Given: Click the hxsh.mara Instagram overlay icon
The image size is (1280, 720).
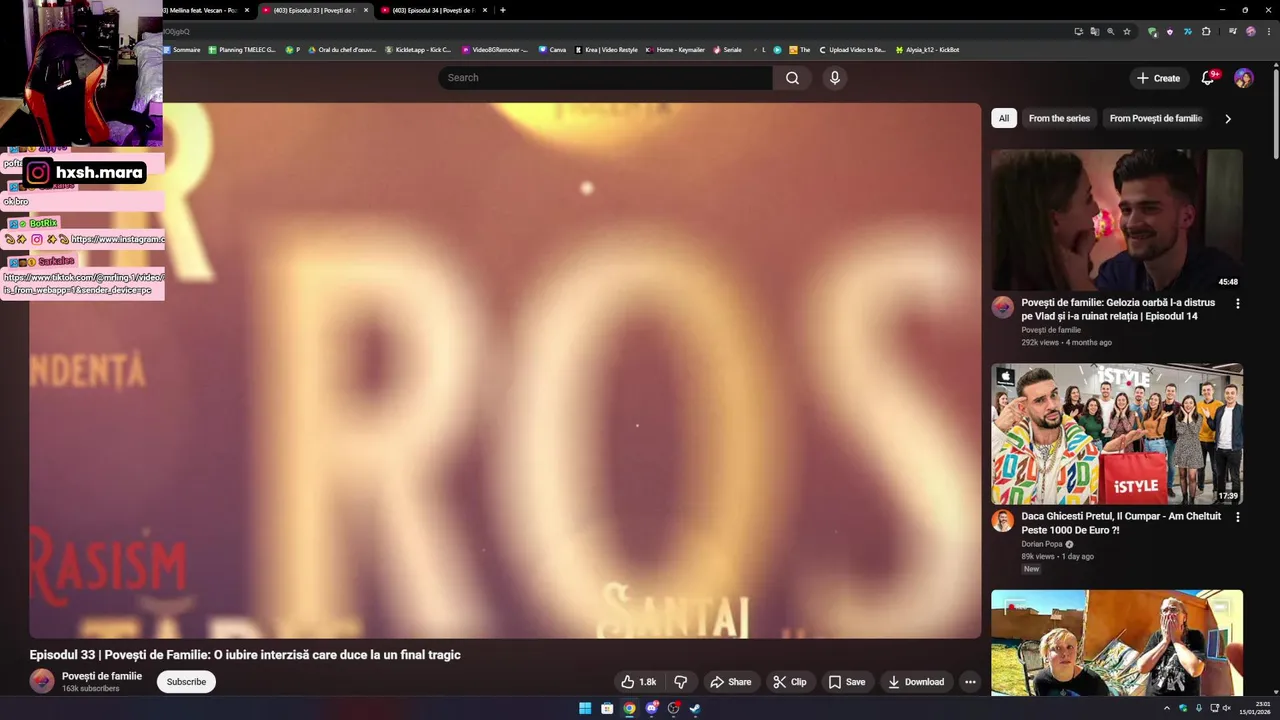Looking at the screenshot, I should click(38, 173).
